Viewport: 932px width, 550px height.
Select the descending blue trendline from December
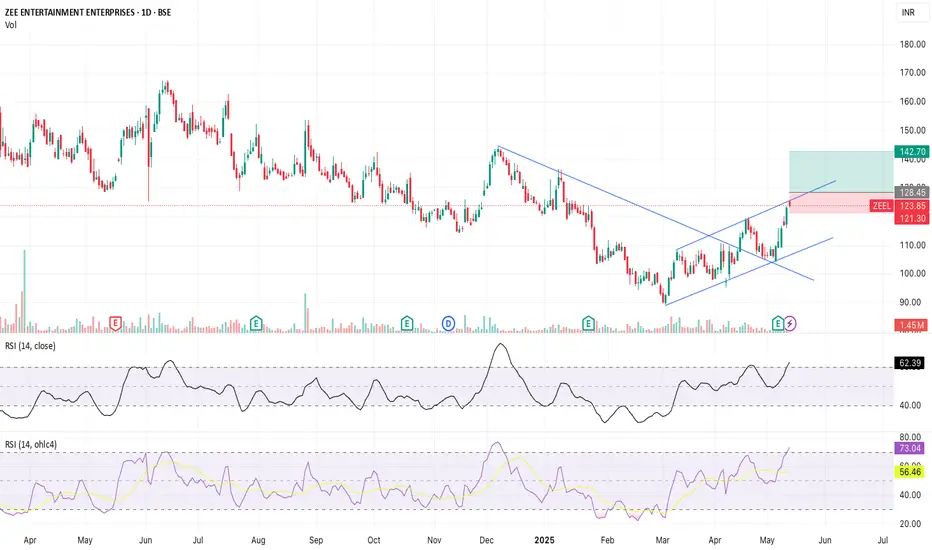pos(654,212)
